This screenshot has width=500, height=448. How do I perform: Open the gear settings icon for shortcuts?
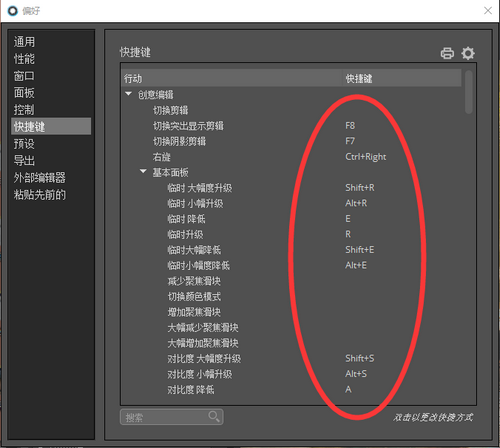pyautogui.click(x=468, y=53)
